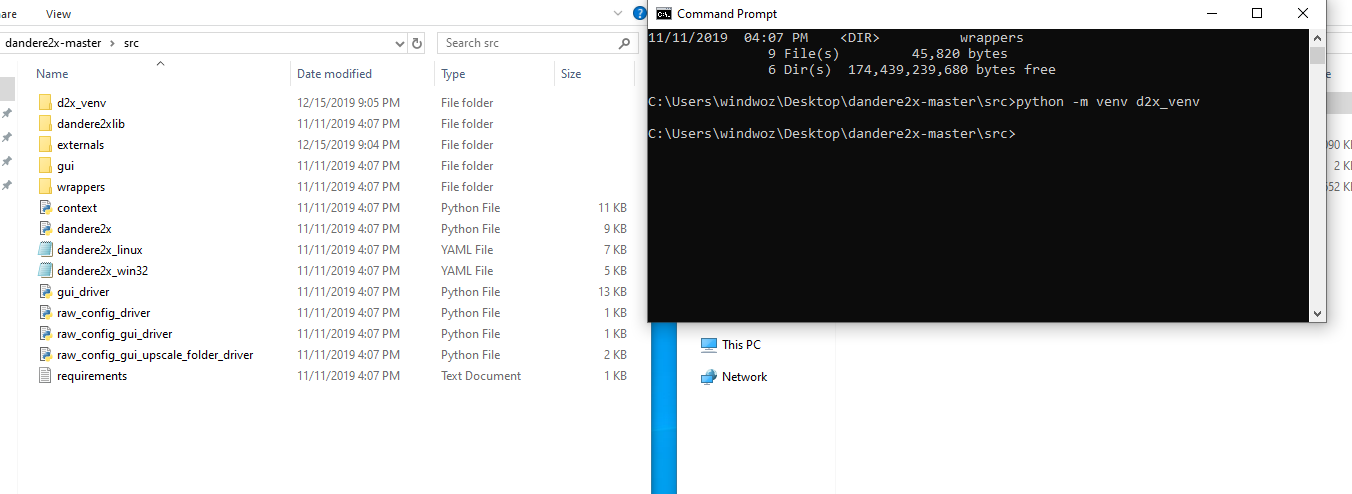Navigate to dandere2x-master in breadcrumb
Screen dimensions: 1352x494
[52, 43]
